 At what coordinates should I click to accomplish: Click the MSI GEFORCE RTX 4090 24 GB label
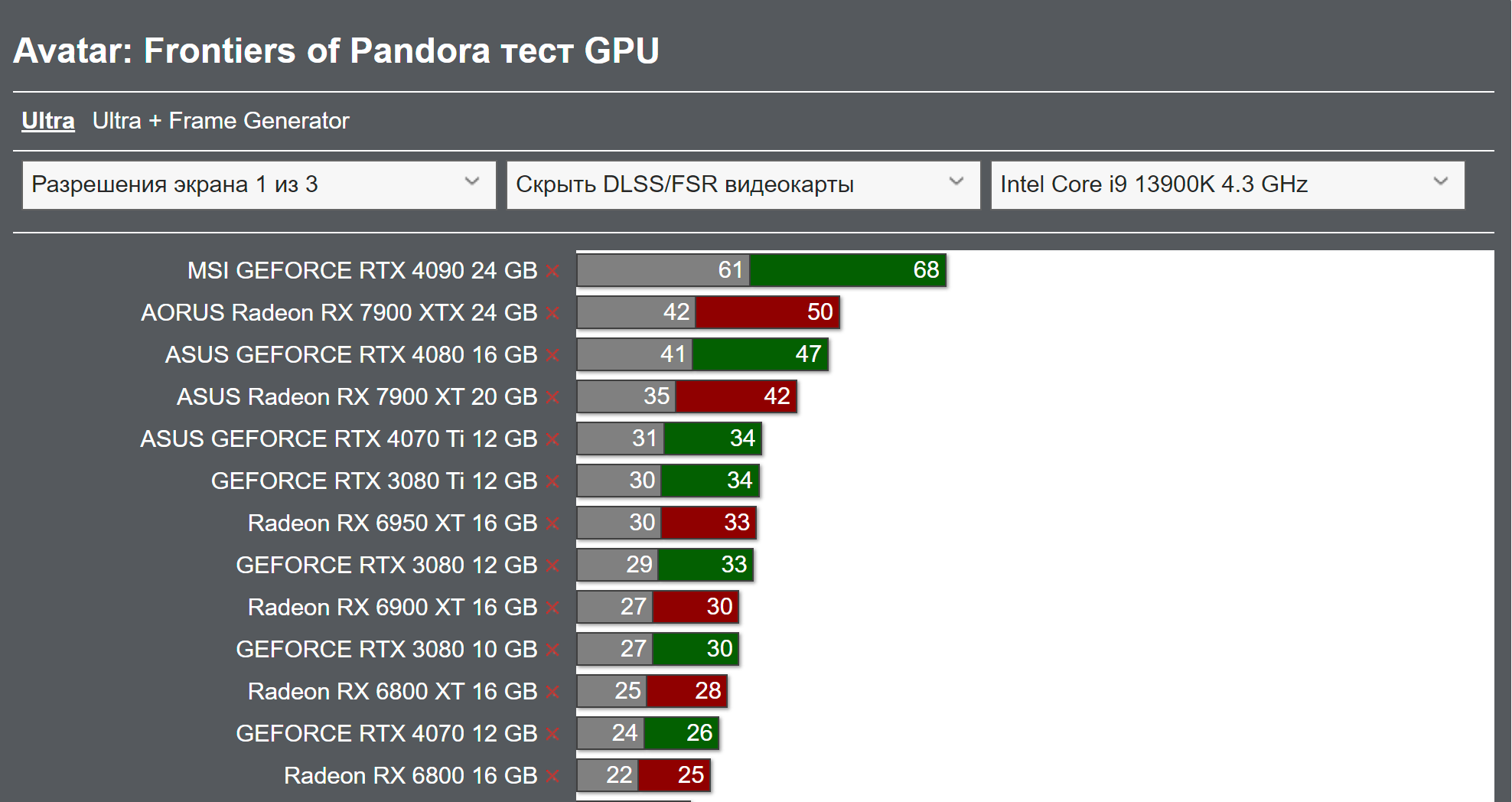362,271
